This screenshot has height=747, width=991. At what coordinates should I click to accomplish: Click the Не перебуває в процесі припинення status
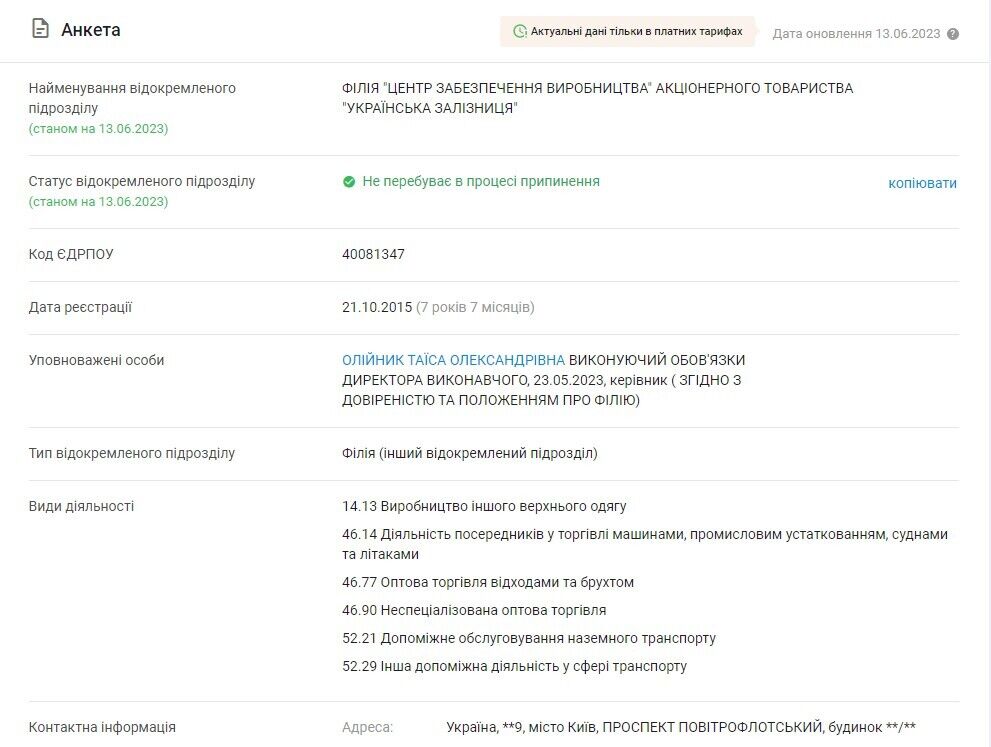pos(480,182)
